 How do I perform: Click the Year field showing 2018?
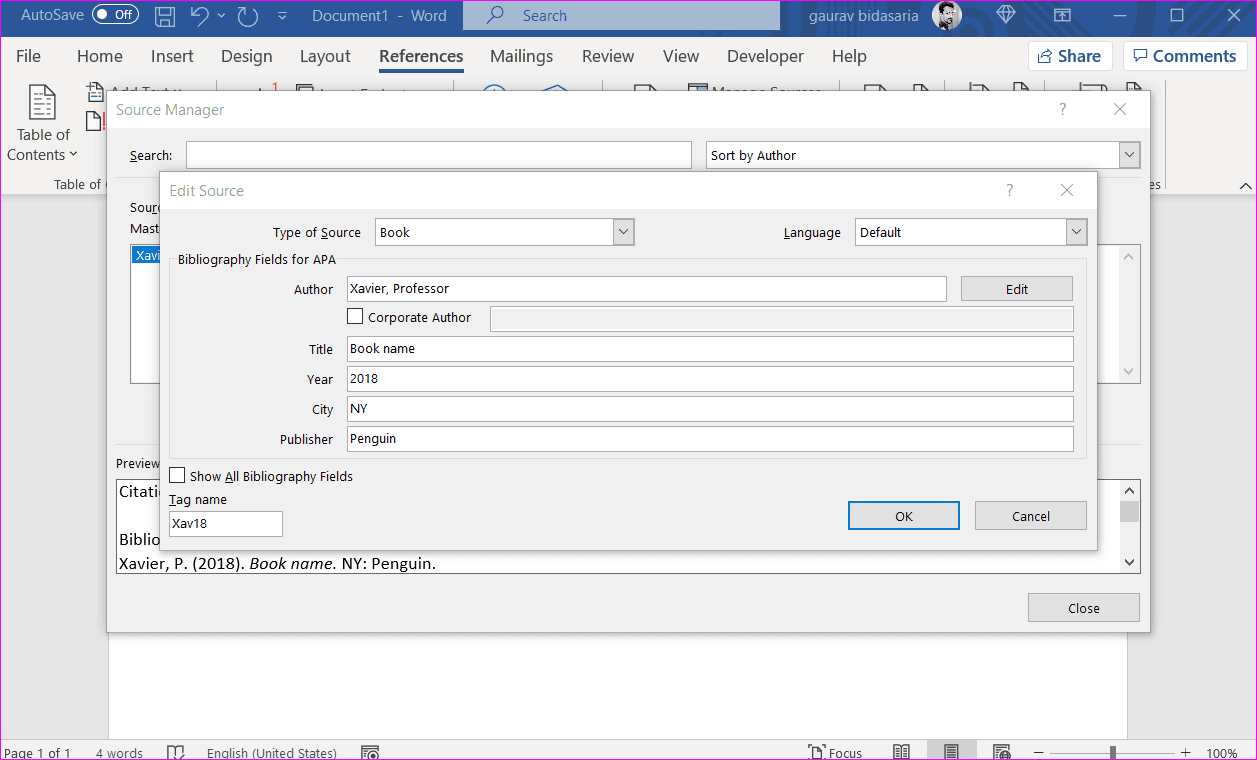(x=710, y=379)
